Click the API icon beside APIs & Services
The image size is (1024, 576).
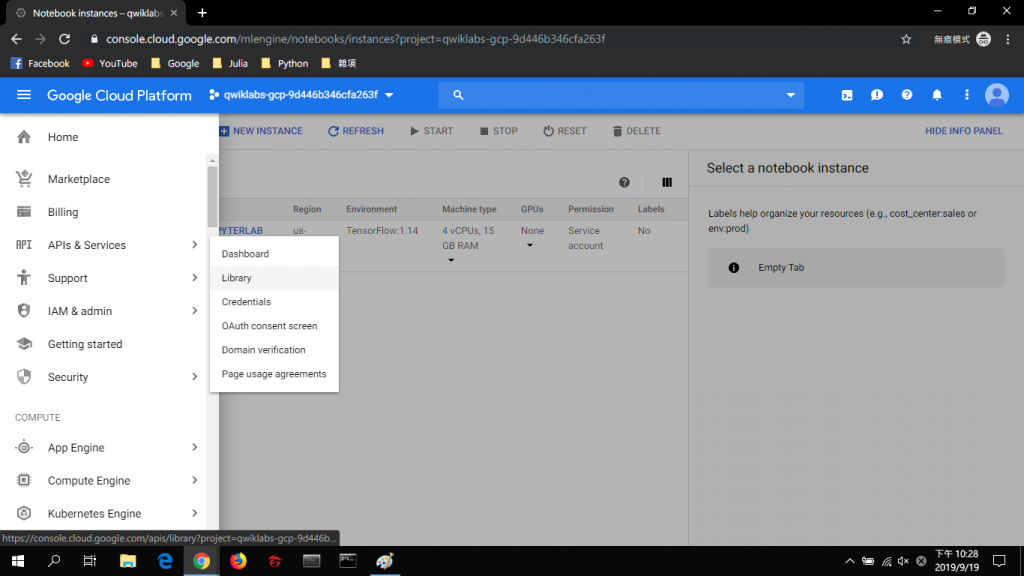tap(24, 245)
